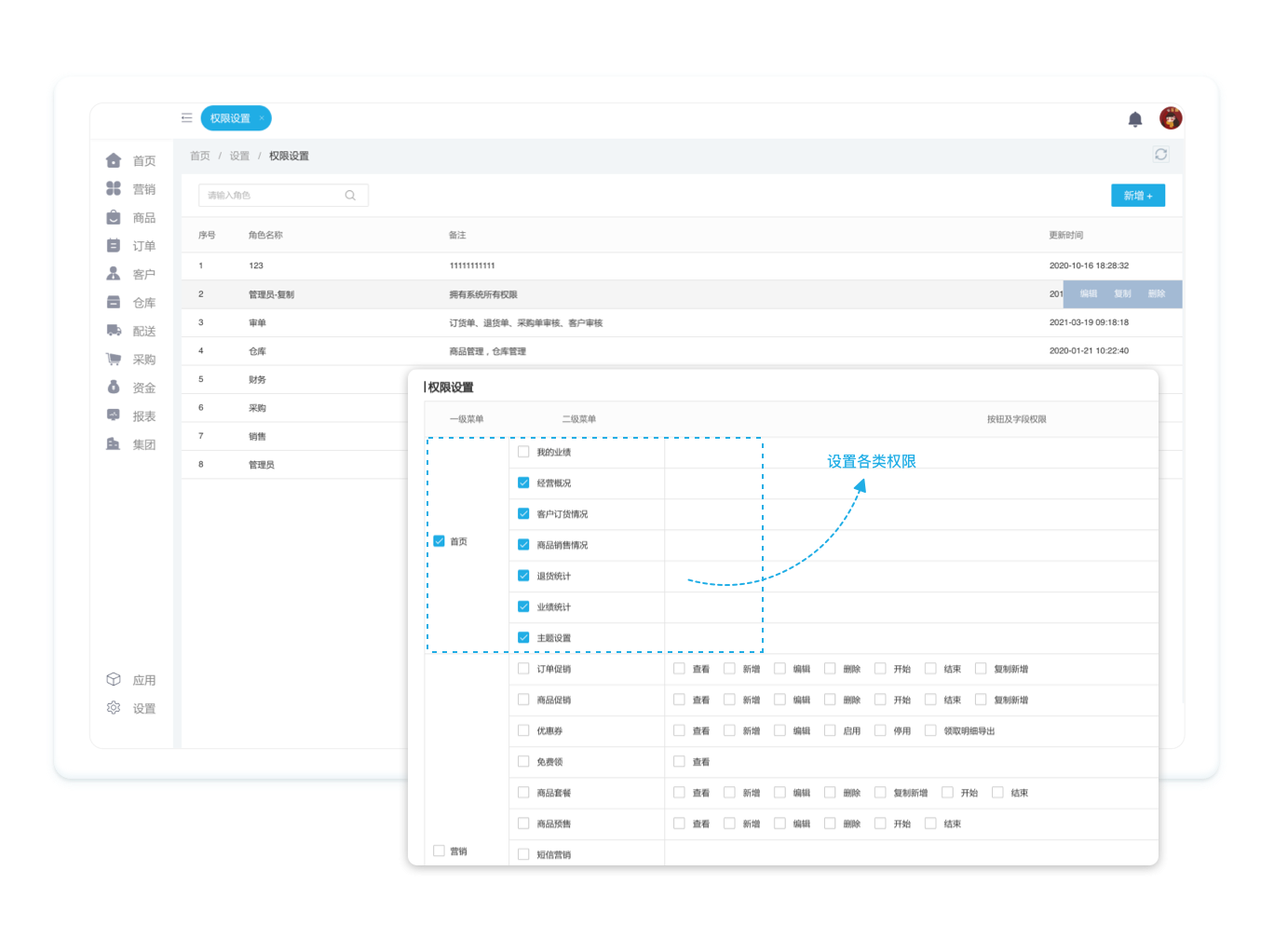Open 仓库 warehouse section in sidebar
1274x952 pixels.
coord(131,303)
